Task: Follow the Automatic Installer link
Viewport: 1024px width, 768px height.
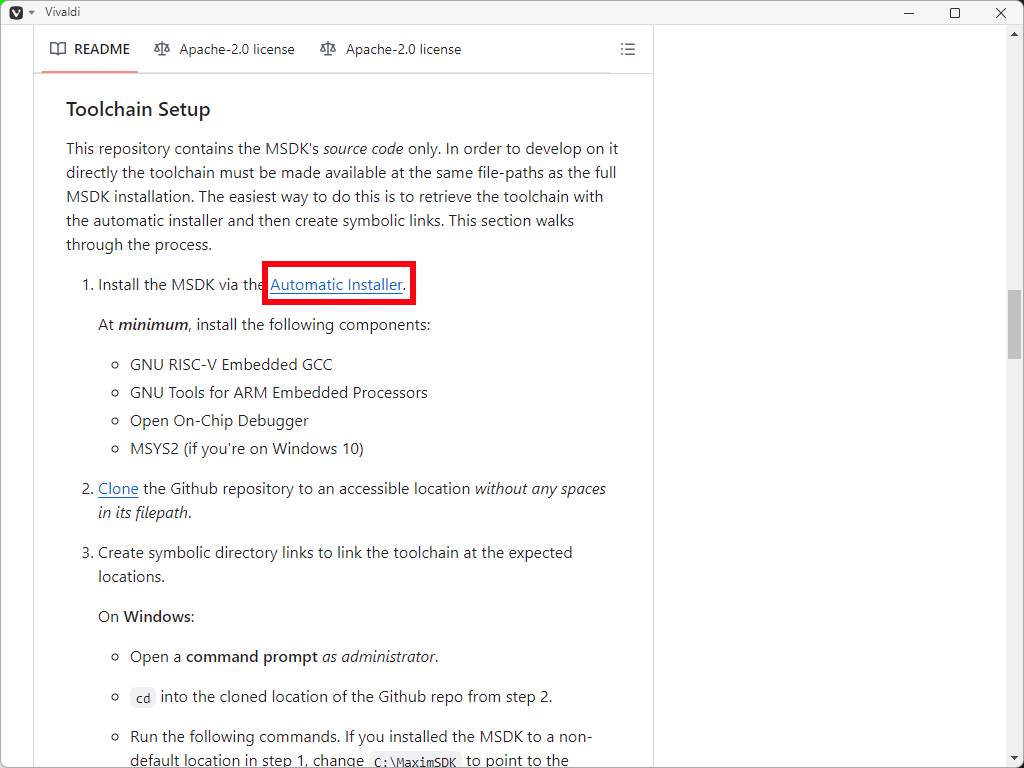Action: pyautogui.click(x=336, y=285)
